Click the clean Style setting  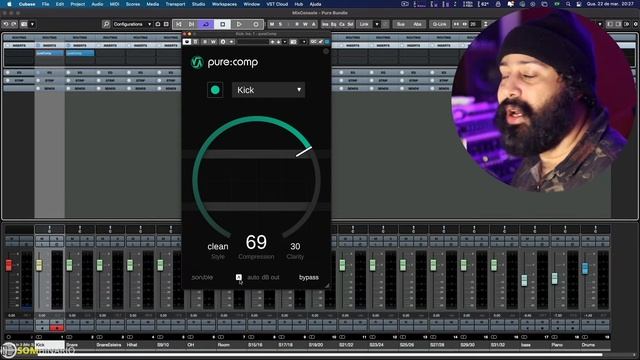coord(218,247)
